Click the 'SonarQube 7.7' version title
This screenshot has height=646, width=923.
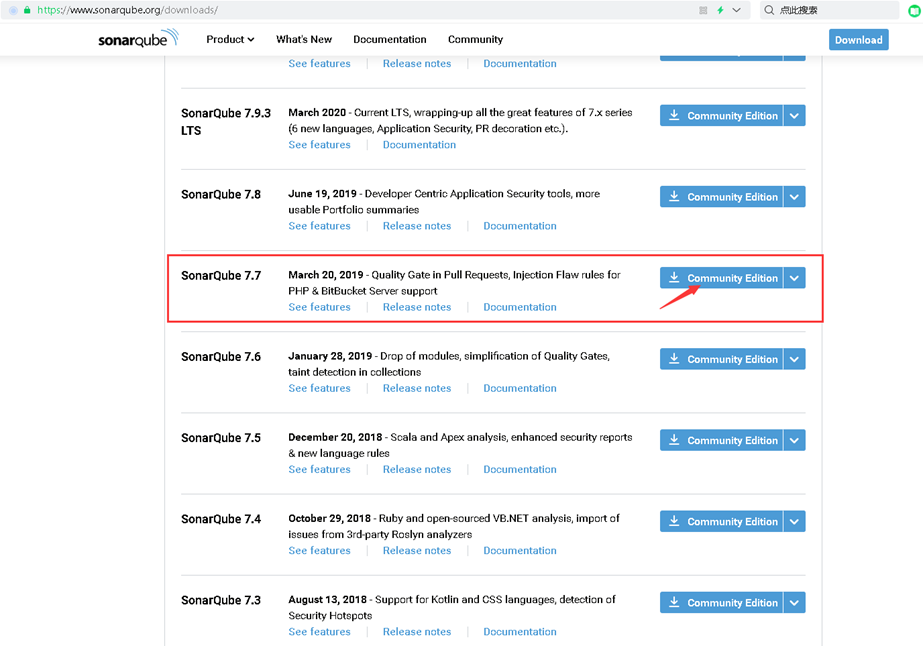[221, 276]
